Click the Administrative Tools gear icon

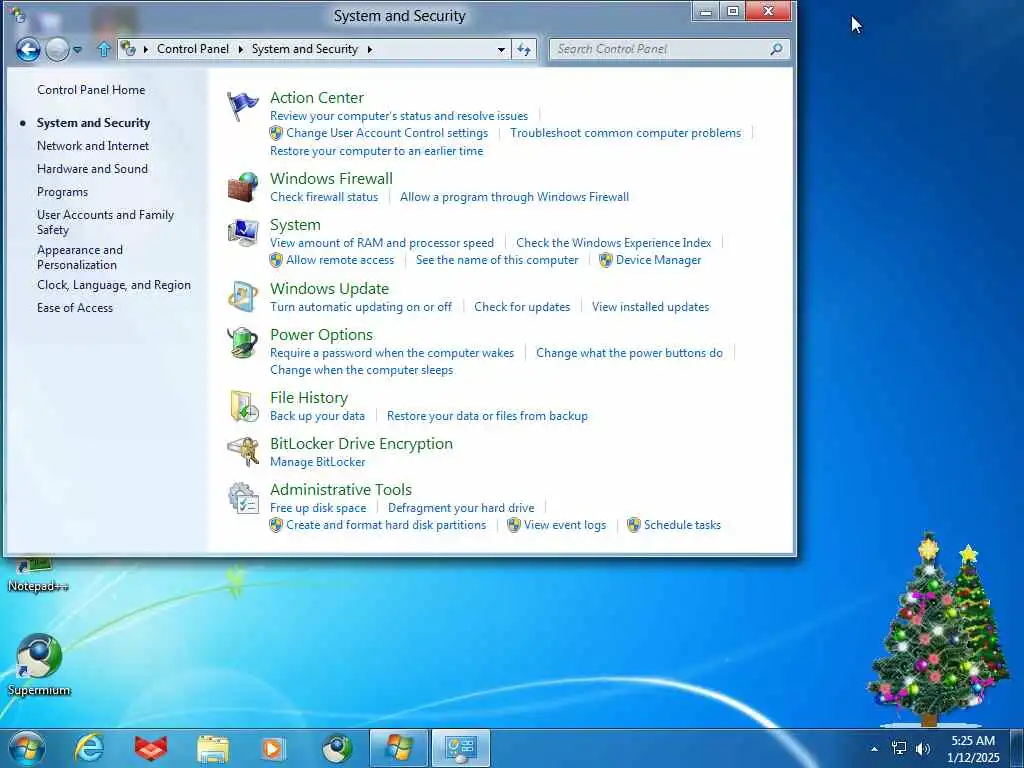click(243, 498)
